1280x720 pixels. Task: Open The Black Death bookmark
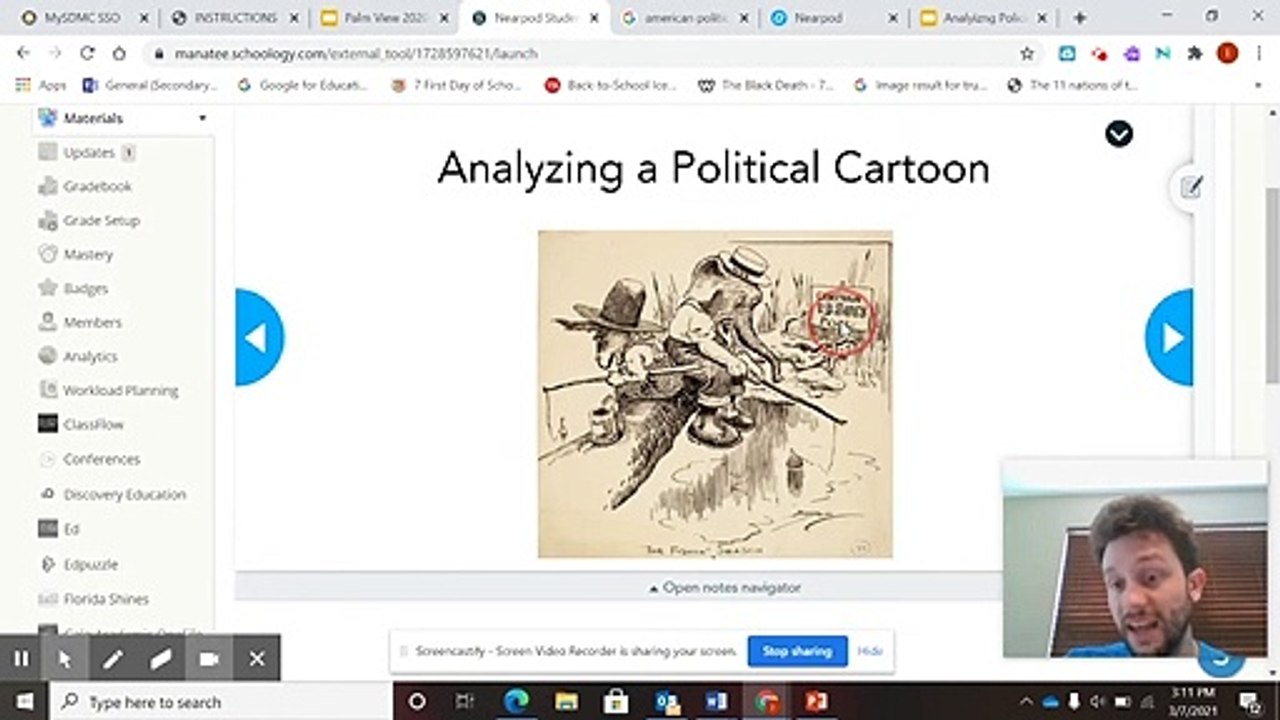[x=766, y=85]
